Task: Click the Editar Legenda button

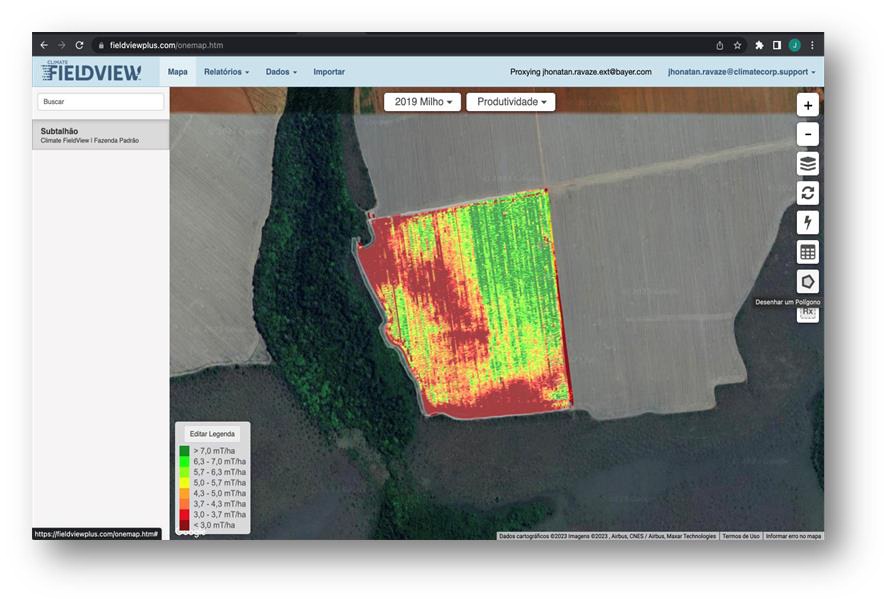Action: 212,434
